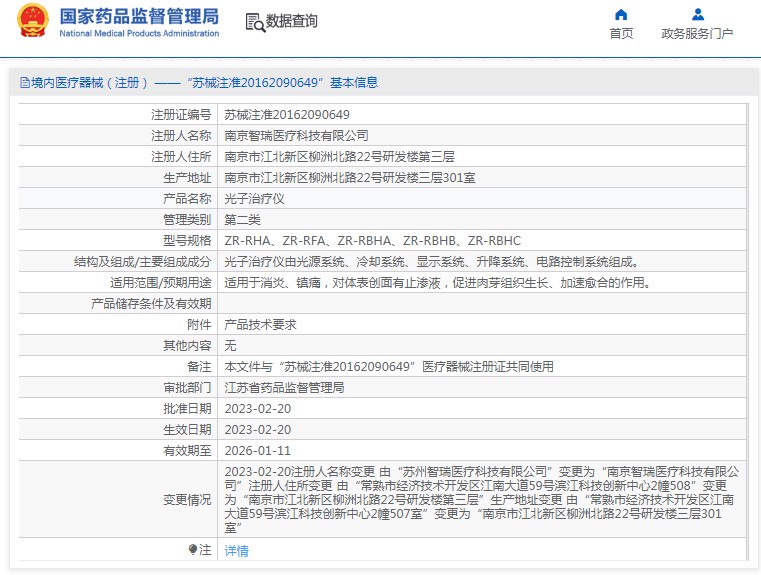The image size is (761, 575).
Task: Click the 管理类别 label
Action: coord(187,219)
